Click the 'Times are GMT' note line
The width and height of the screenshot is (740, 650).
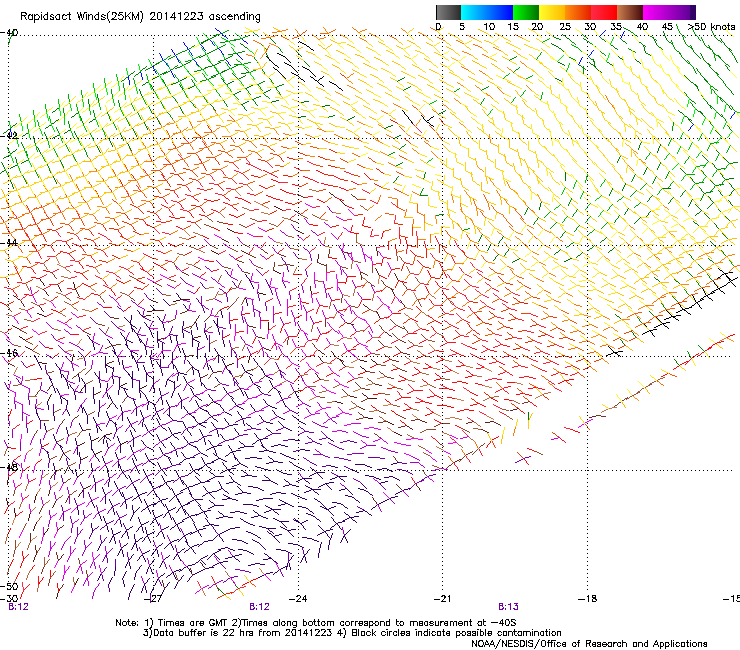point(316,623)
